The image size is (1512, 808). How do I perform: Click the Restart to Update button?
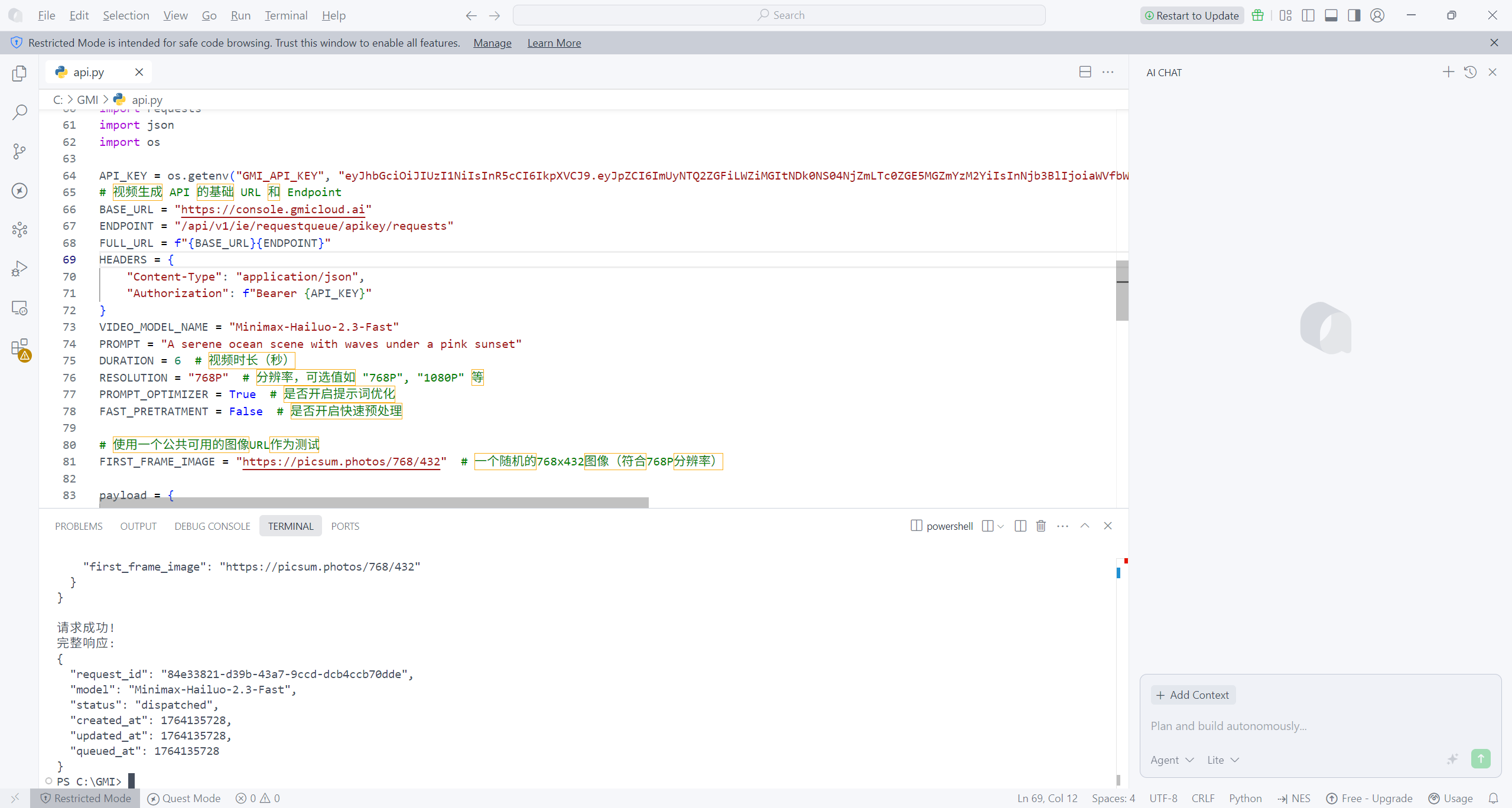pyautogui.click(x=1191, y=15)
